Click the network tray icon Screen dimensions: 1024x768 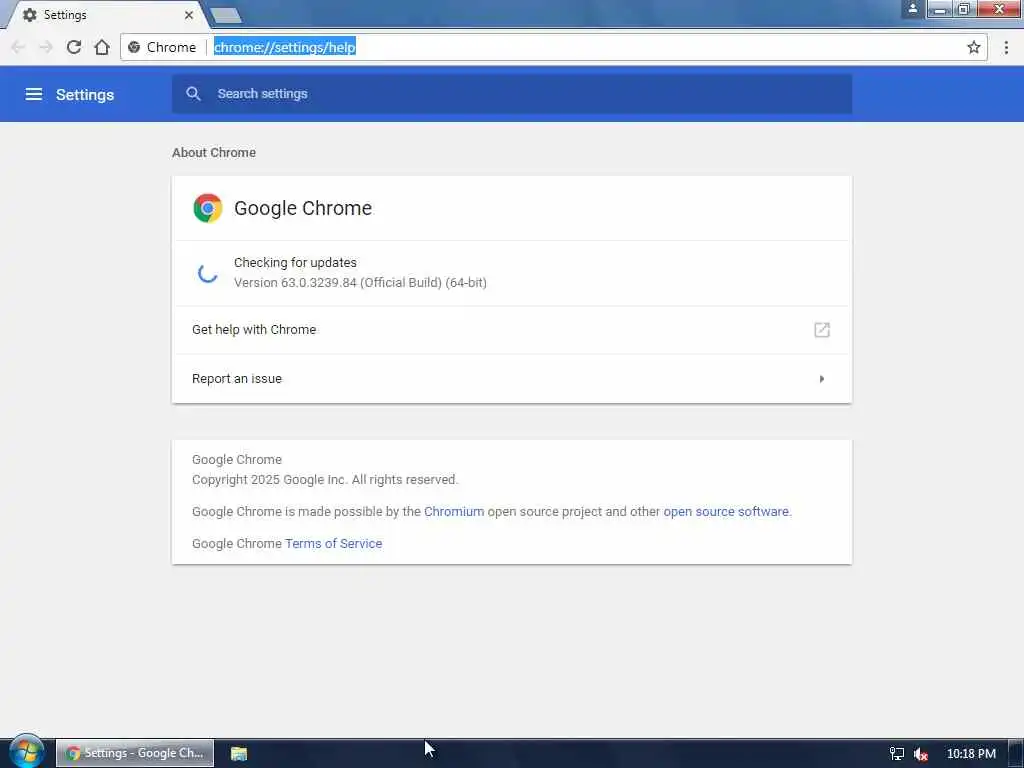pos(897,754)
